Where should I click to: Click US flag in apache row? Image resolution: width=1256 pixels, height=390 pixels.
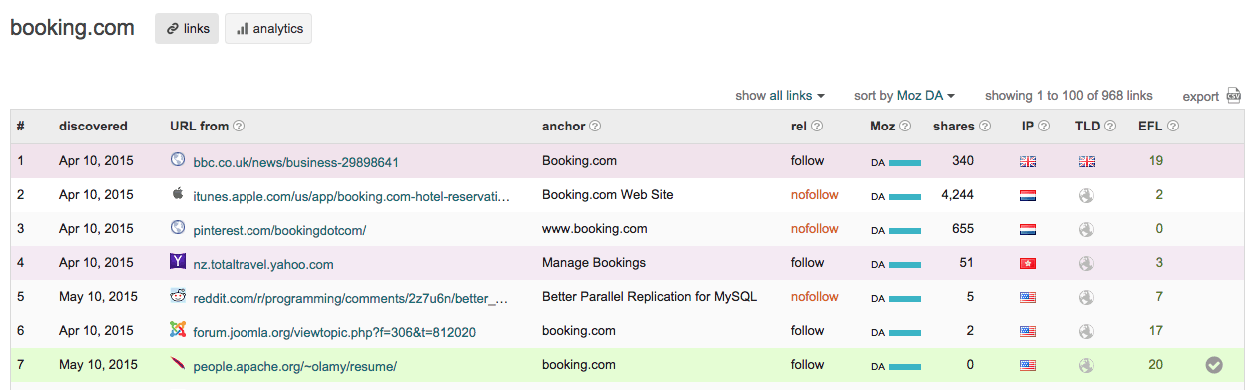1027,365
